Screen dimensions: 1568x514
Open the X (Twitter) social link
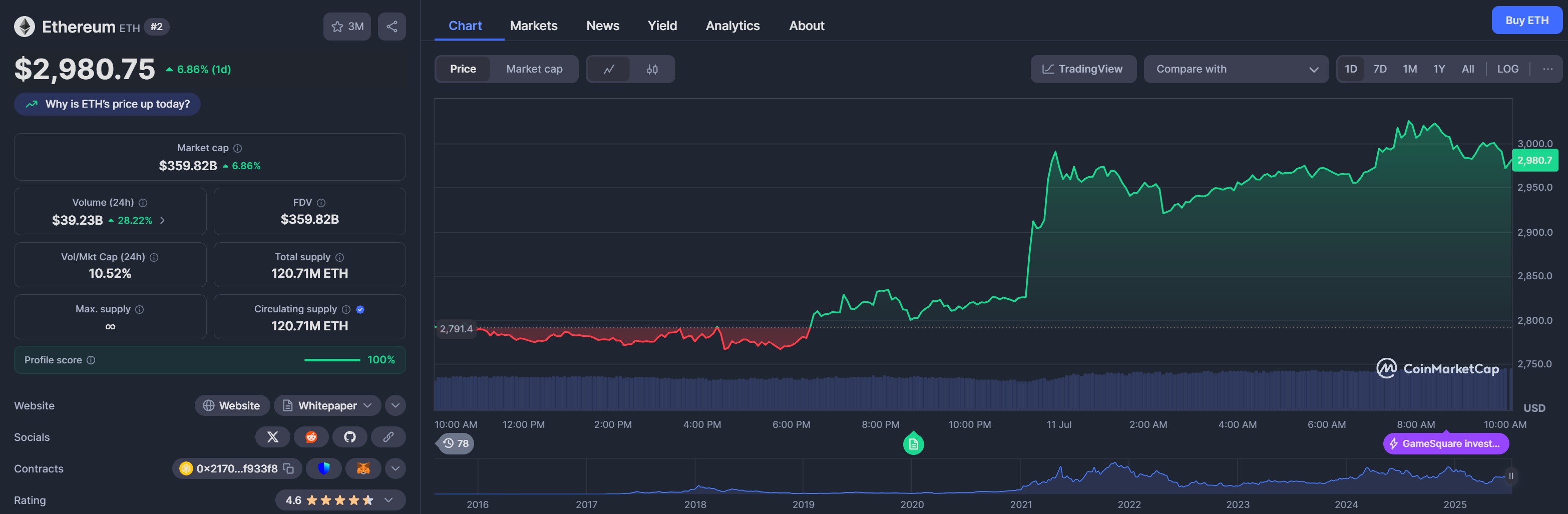click(x=273, y=437)
